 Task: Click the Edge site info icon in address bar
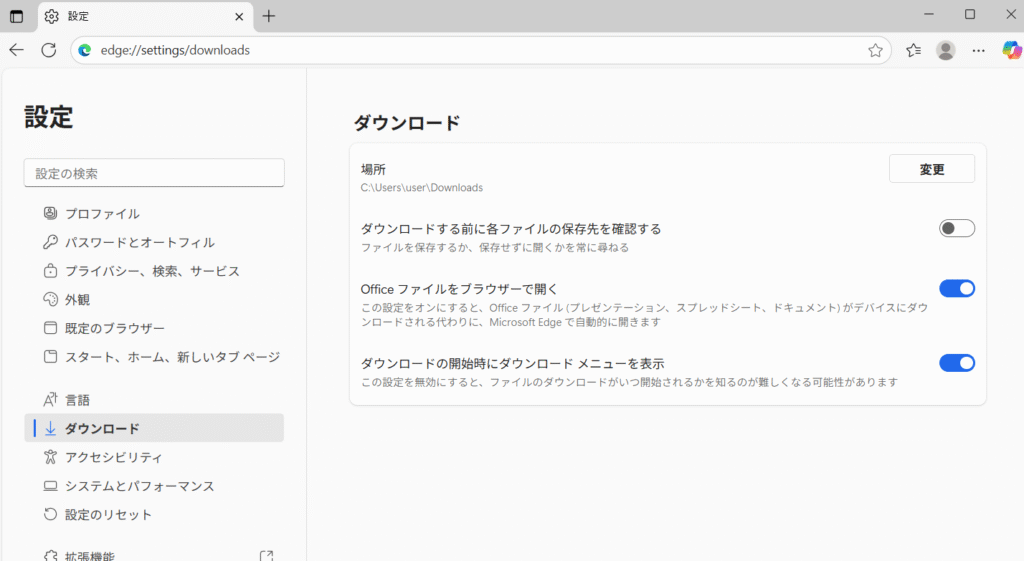pos(85,50)
